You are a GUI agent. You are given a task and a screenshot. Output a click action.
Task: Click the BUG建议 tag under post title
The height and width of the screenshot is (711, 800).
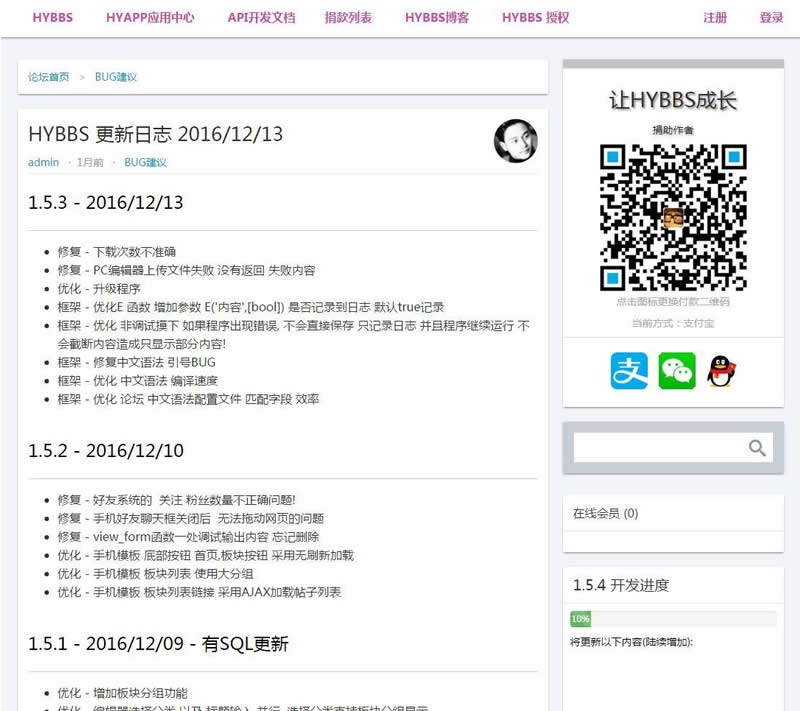[x=145, y=162]
